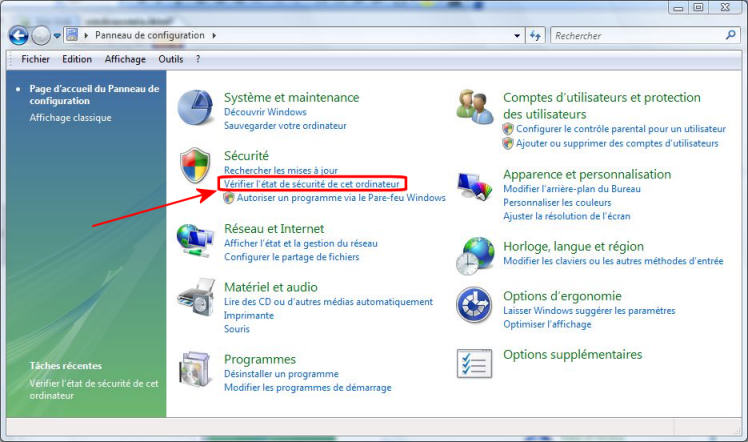Image resolution: width=748 pixels, height=442 pixels.
Task: Click shield icon beside Ajouter ou supprimer des comptes
Action: tap(508, 143)
